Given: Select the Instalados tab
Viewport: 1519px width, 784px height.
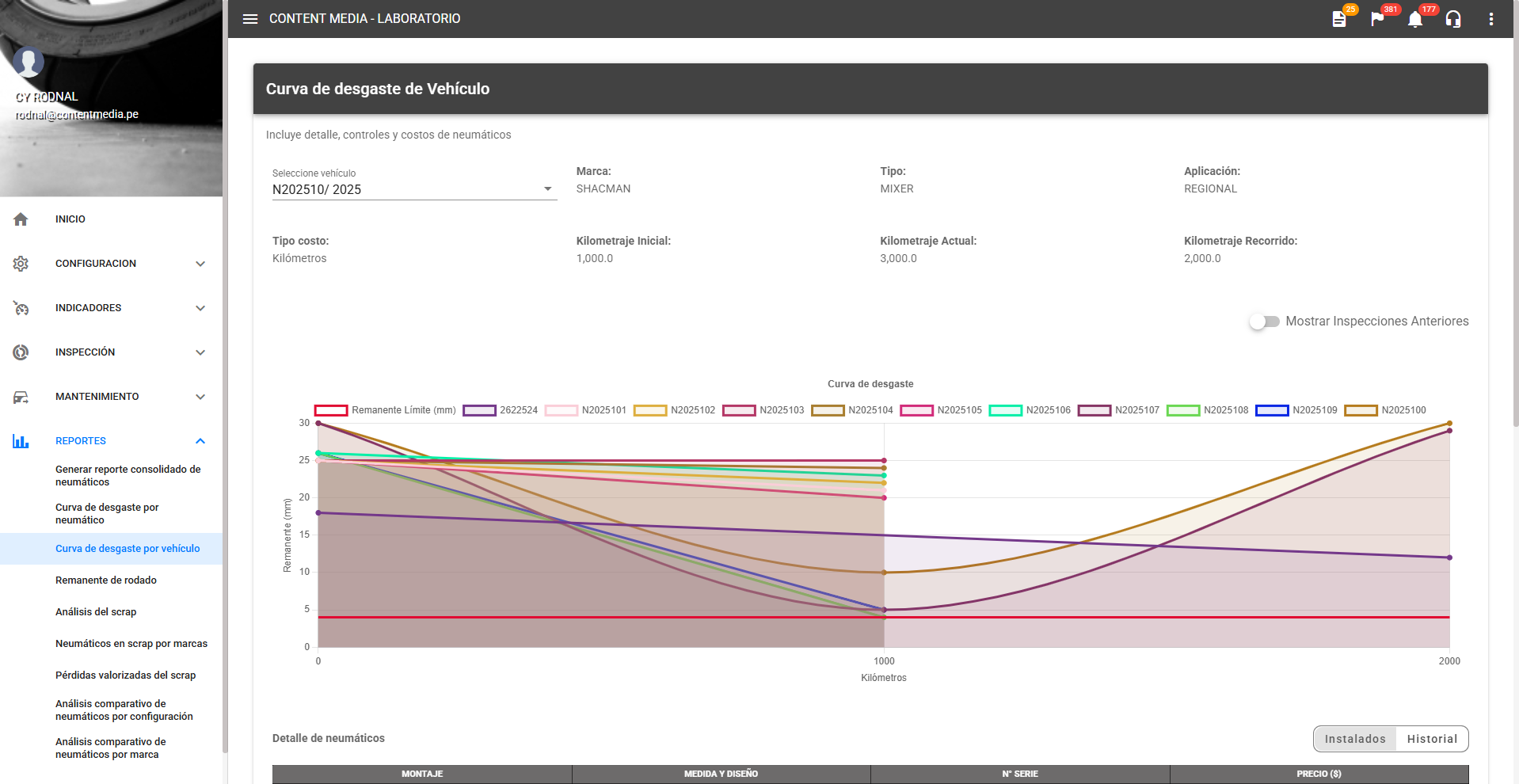Looking at the screenshot, I should 1355,739.
